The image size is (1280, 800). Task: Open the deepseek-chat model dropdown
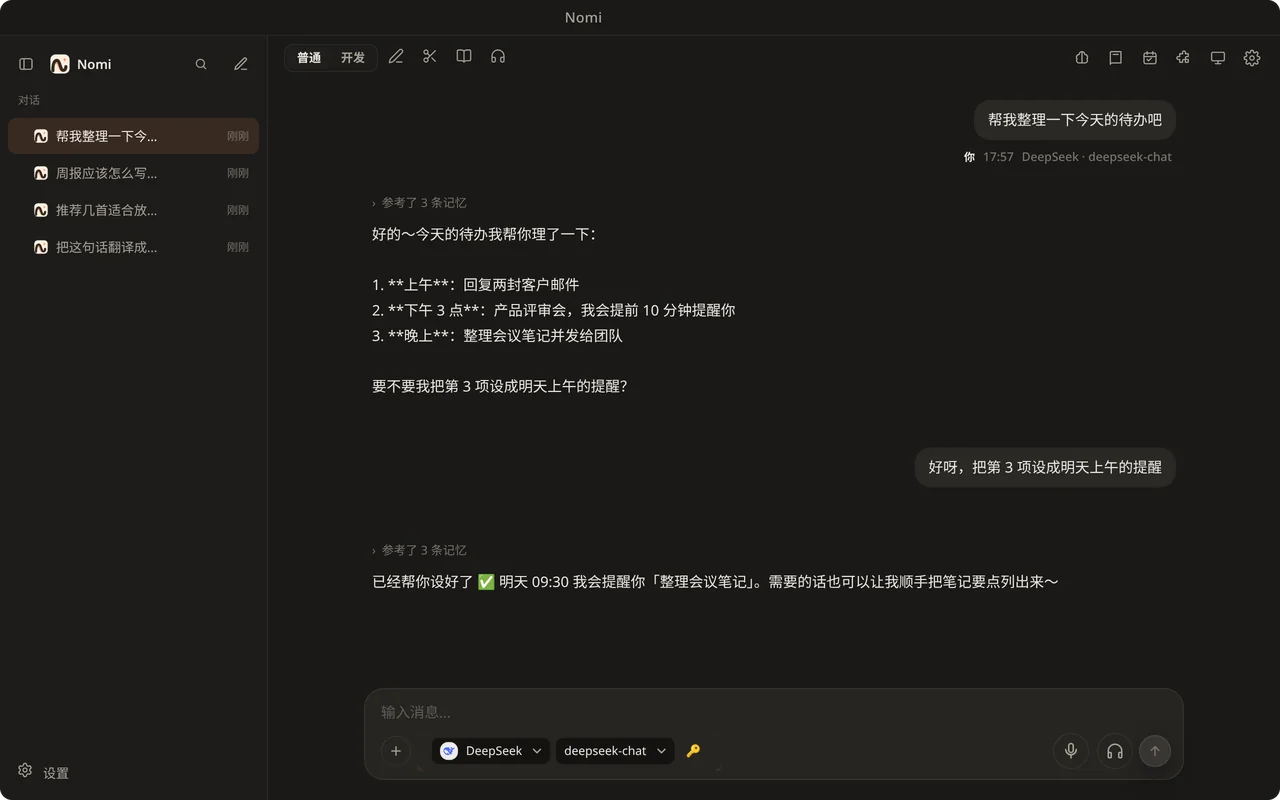click(x=615, y=751)
